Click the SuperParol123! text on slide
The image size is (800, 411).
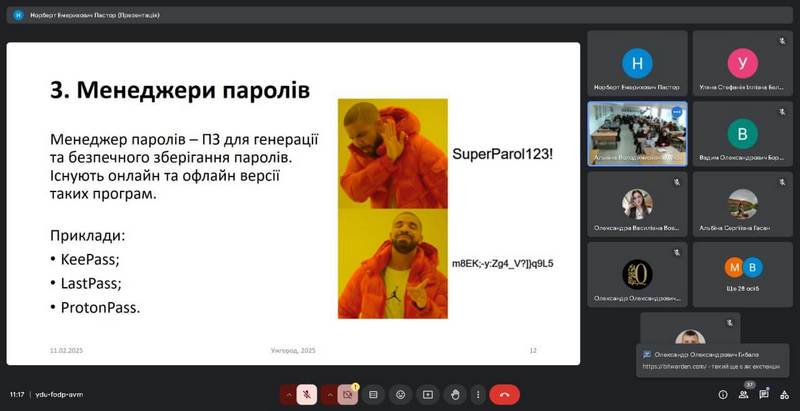click(x=503, y=155)
